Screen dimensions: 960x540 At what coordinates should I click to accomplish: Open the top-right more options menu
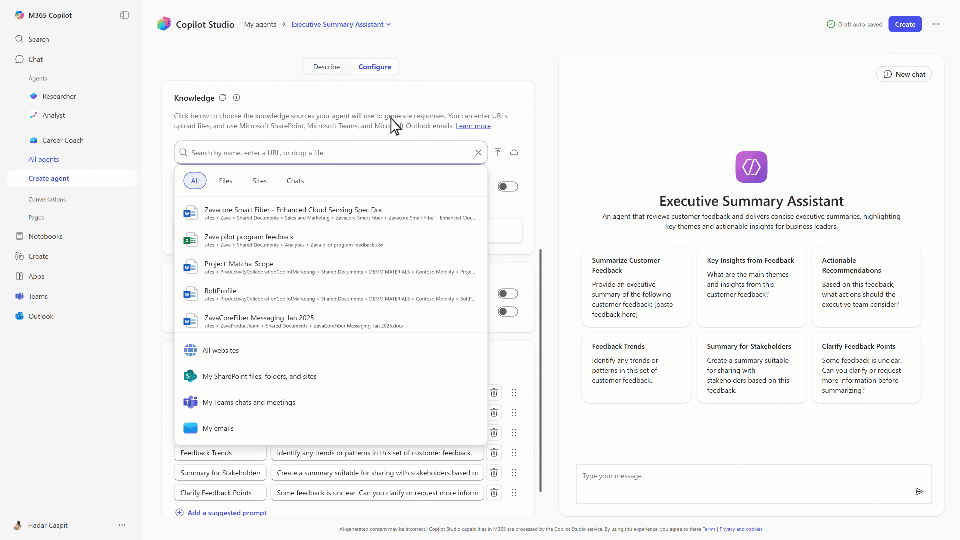(x=936, y=24)
